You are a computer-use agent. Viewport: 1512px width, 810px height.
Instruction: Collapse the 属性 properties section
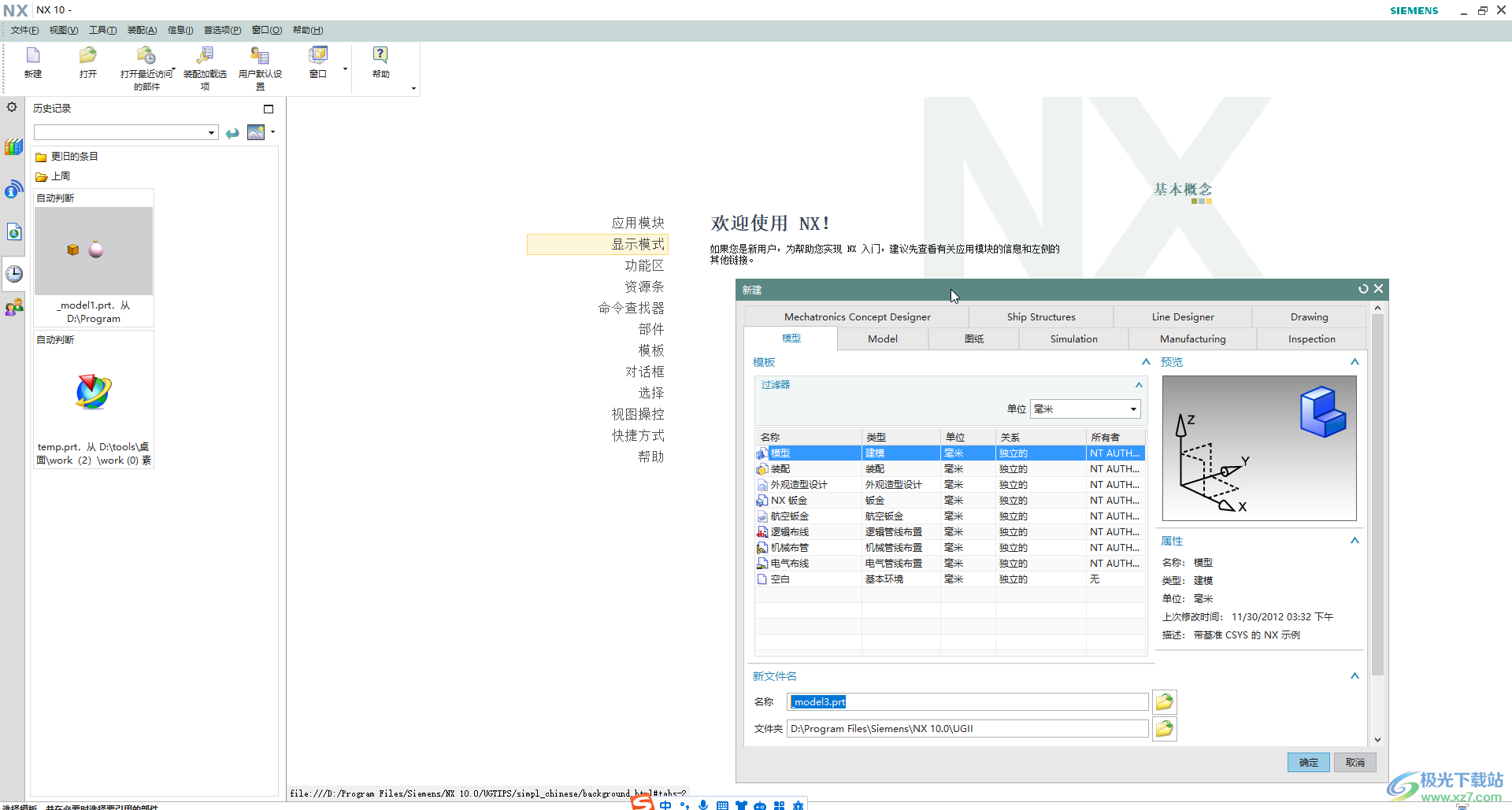pos(1354,540)
